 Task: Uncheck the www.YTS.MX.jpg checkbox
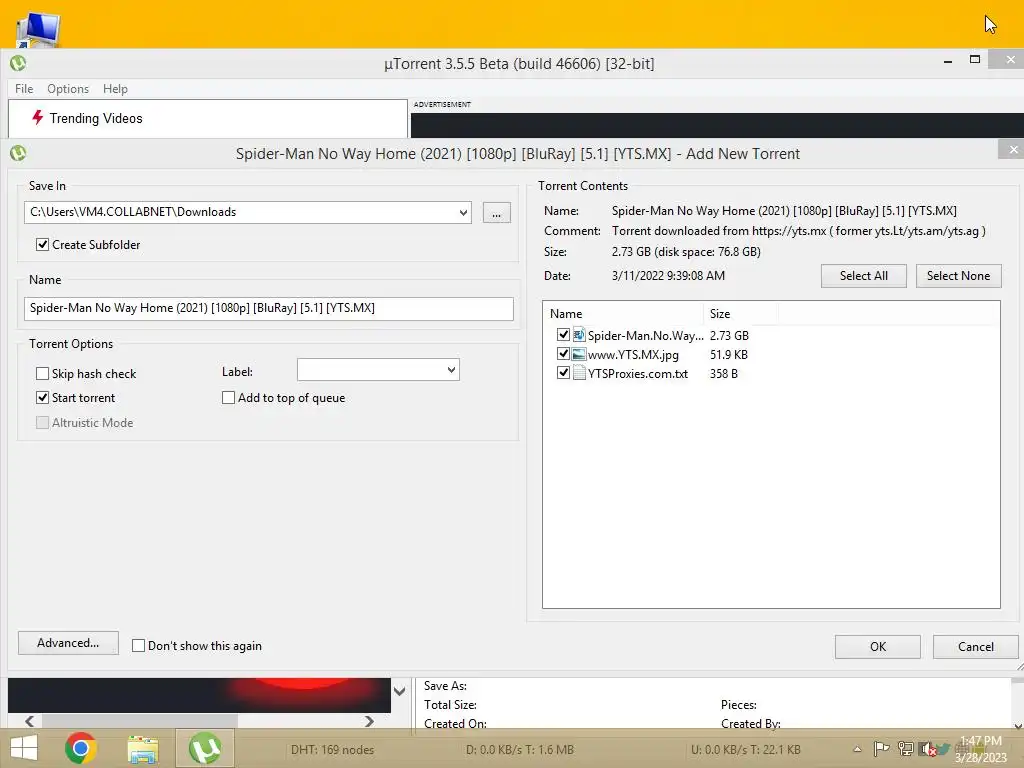point(563,354)
